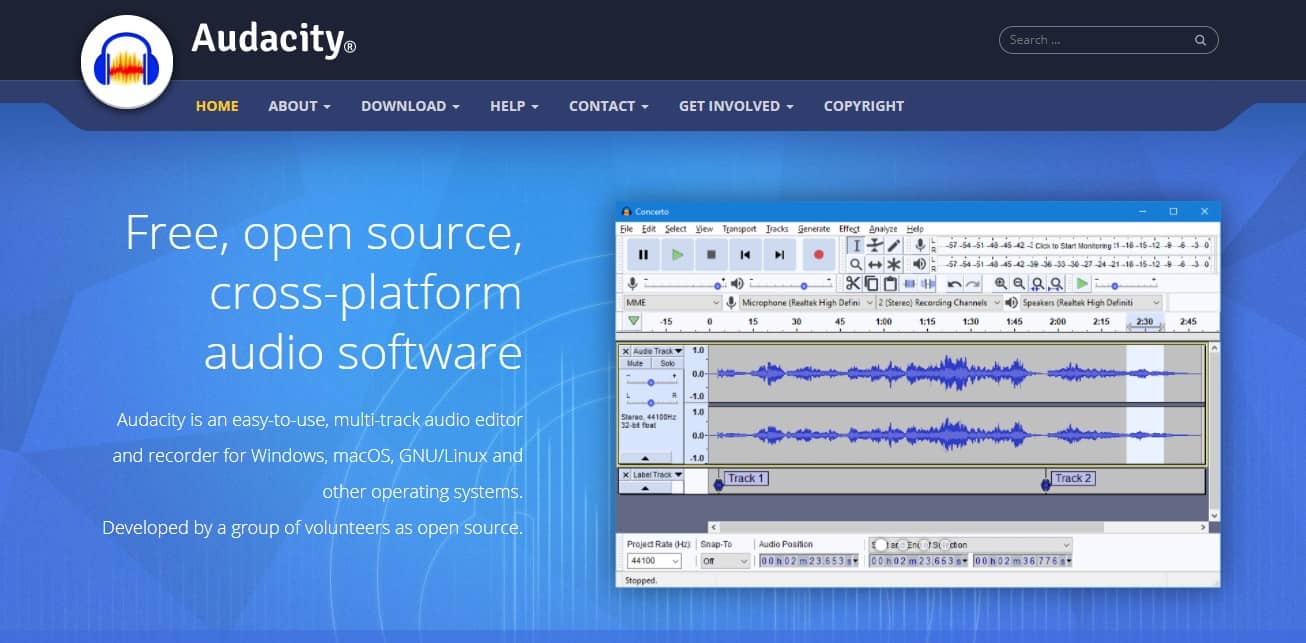Select the 'Track 2' label on the Label Track
The image size is (1306, 643).
(x=1074, y=478)
